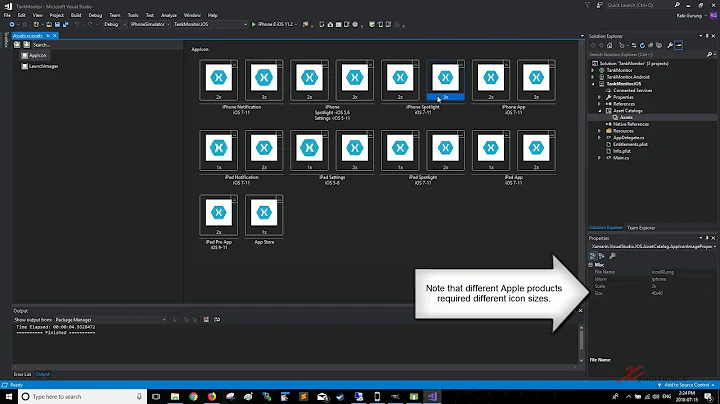Expand the TankMonitor.Android project node
Screen dimensions: 720x404
[593, 77]
